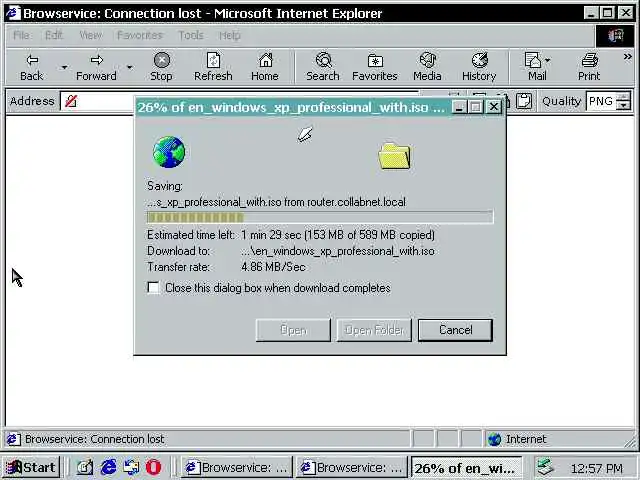Expand the toolbar overflow chevron

pyautogui.click(x=628, y=57)
